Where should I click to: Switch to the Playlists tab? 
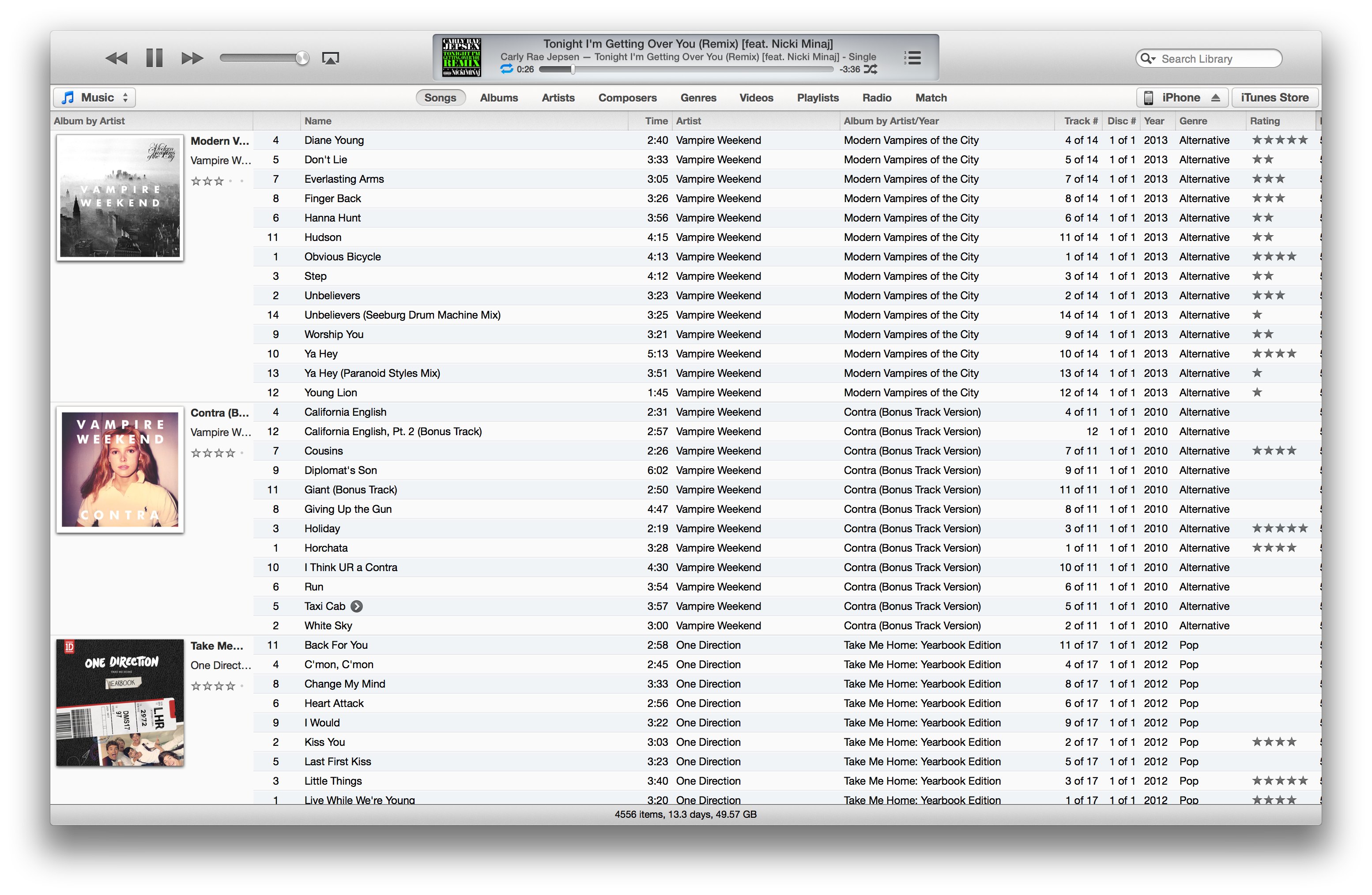coord(818,98)
